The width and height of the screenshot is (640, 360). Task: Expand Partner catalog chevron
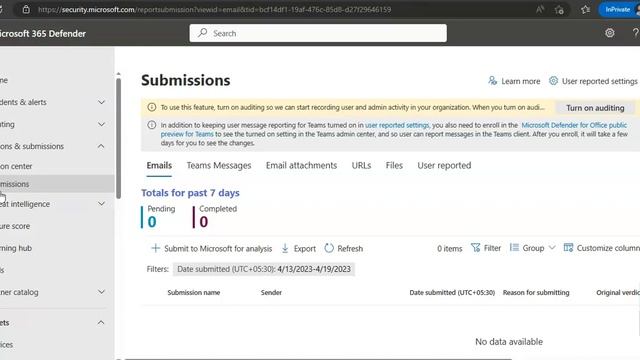coord(101,292)
